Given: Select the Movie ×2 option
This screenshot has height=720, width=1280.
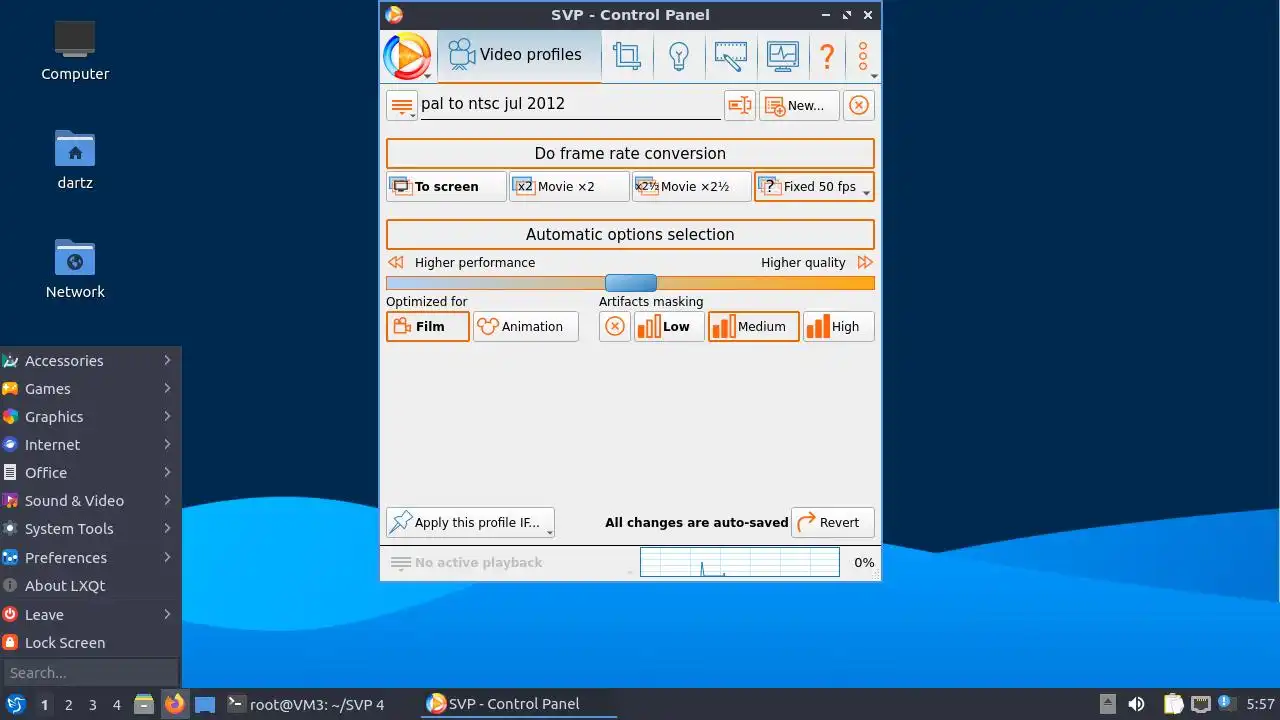Looking at the screenshot, I should pyautogui.click(x=569, y=186).
